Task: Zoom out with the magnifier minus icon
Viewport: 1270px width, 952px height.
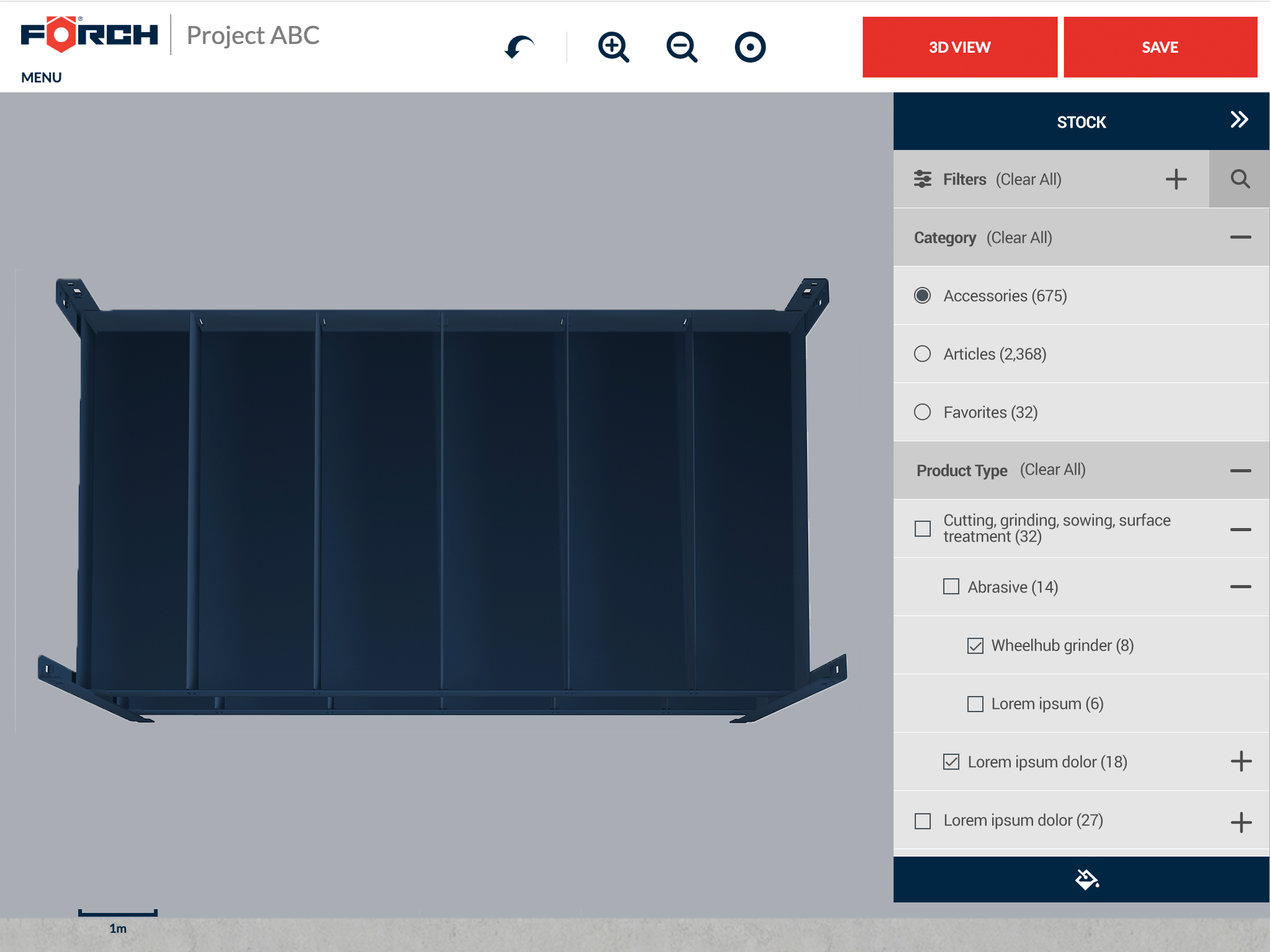Action: [x=682, y=47]
